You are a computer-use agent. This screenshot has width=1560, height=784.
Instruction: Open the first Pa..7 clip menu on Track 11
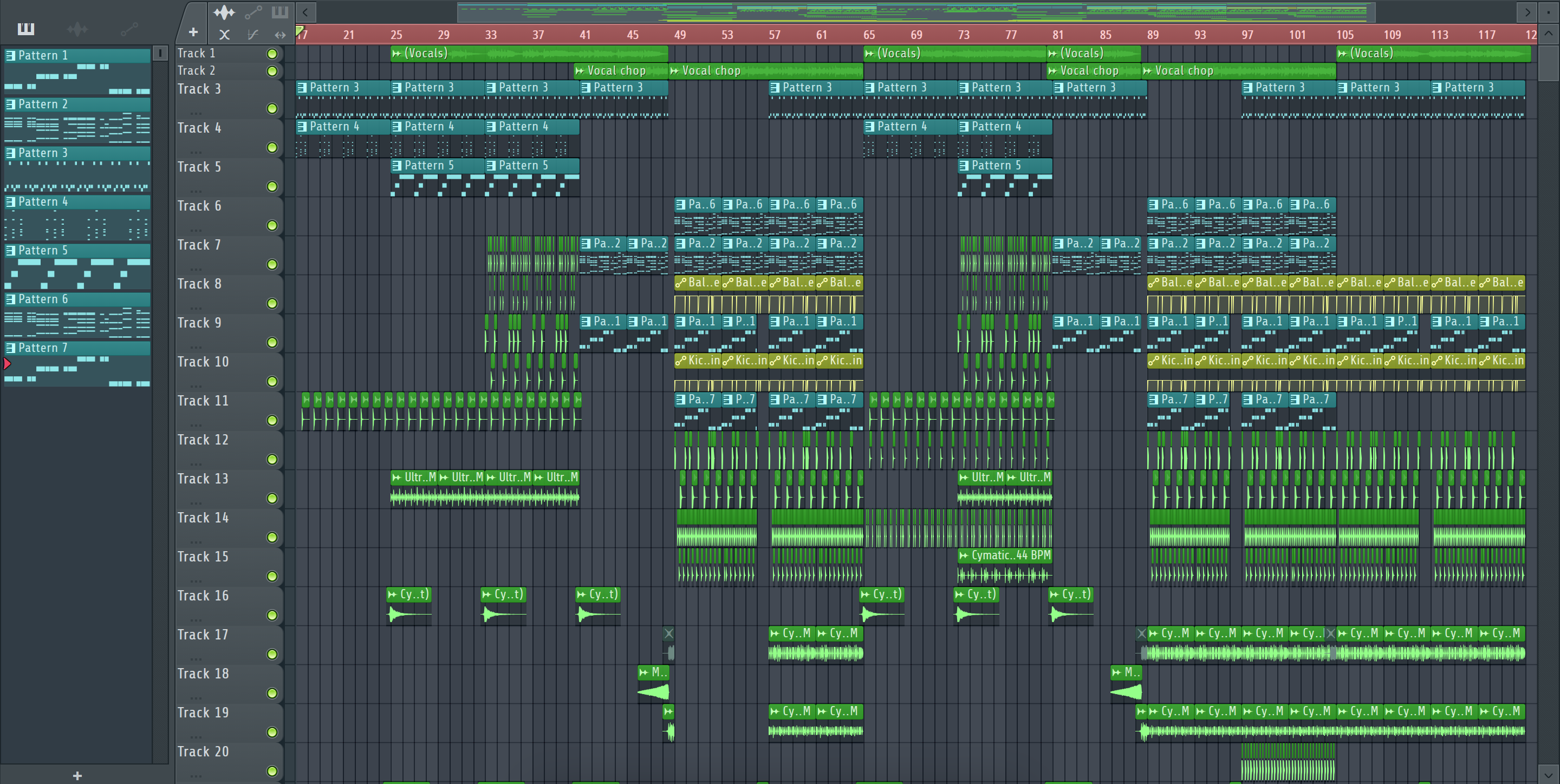coord(681,399)
